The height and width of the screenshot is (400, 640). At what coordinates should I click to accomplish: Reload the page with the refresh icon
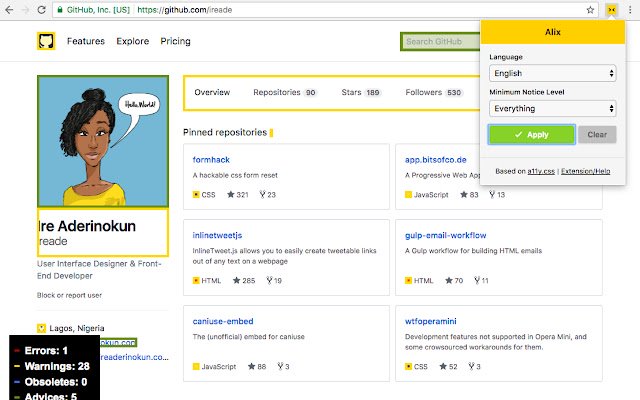41,10
